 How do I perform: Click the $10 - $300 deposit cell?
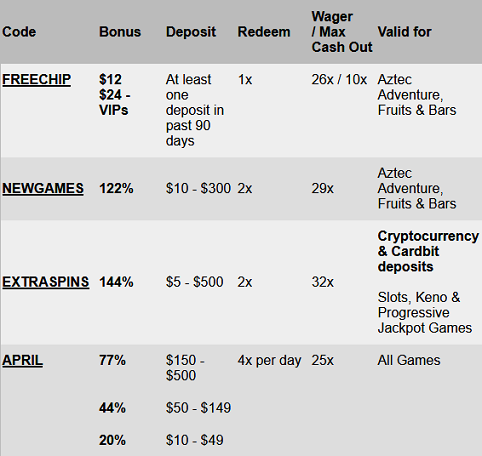click(198, 189)
